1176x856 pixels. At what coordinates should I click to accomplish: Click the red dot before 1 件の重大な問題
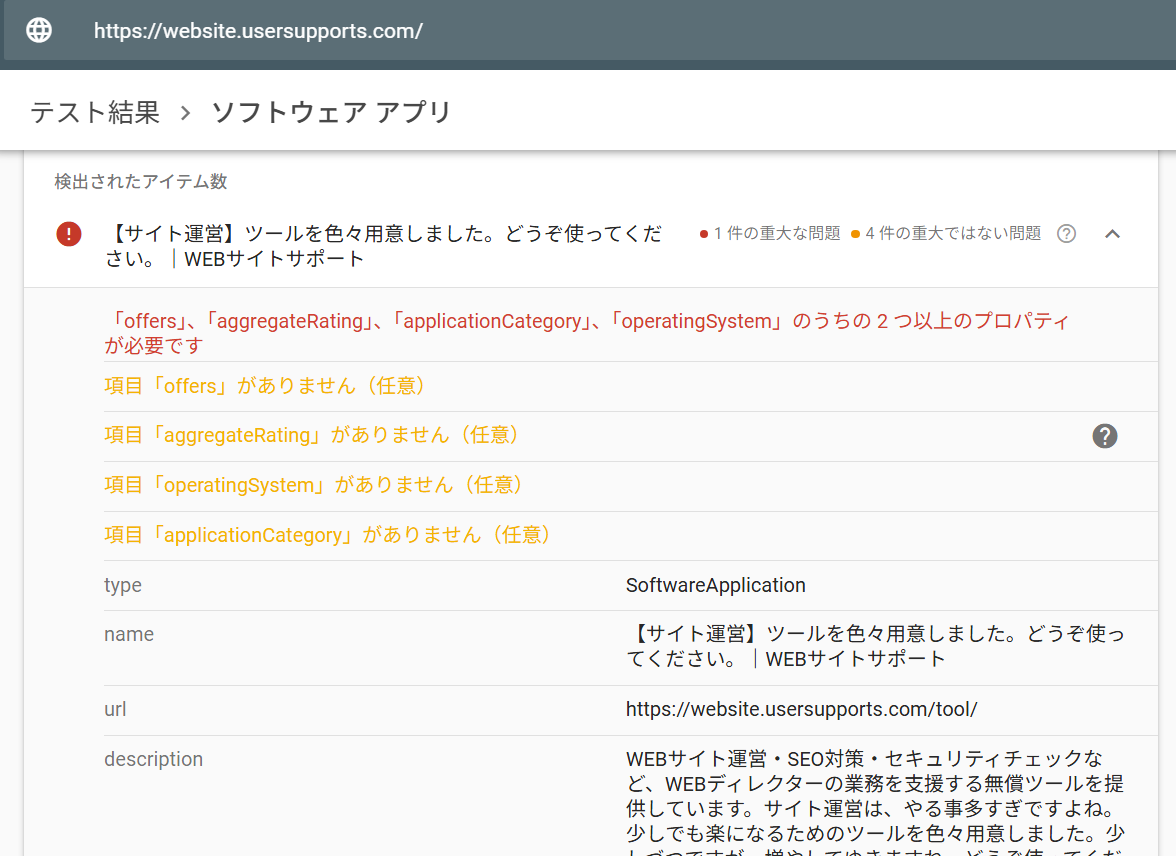(x=704, y=234)
